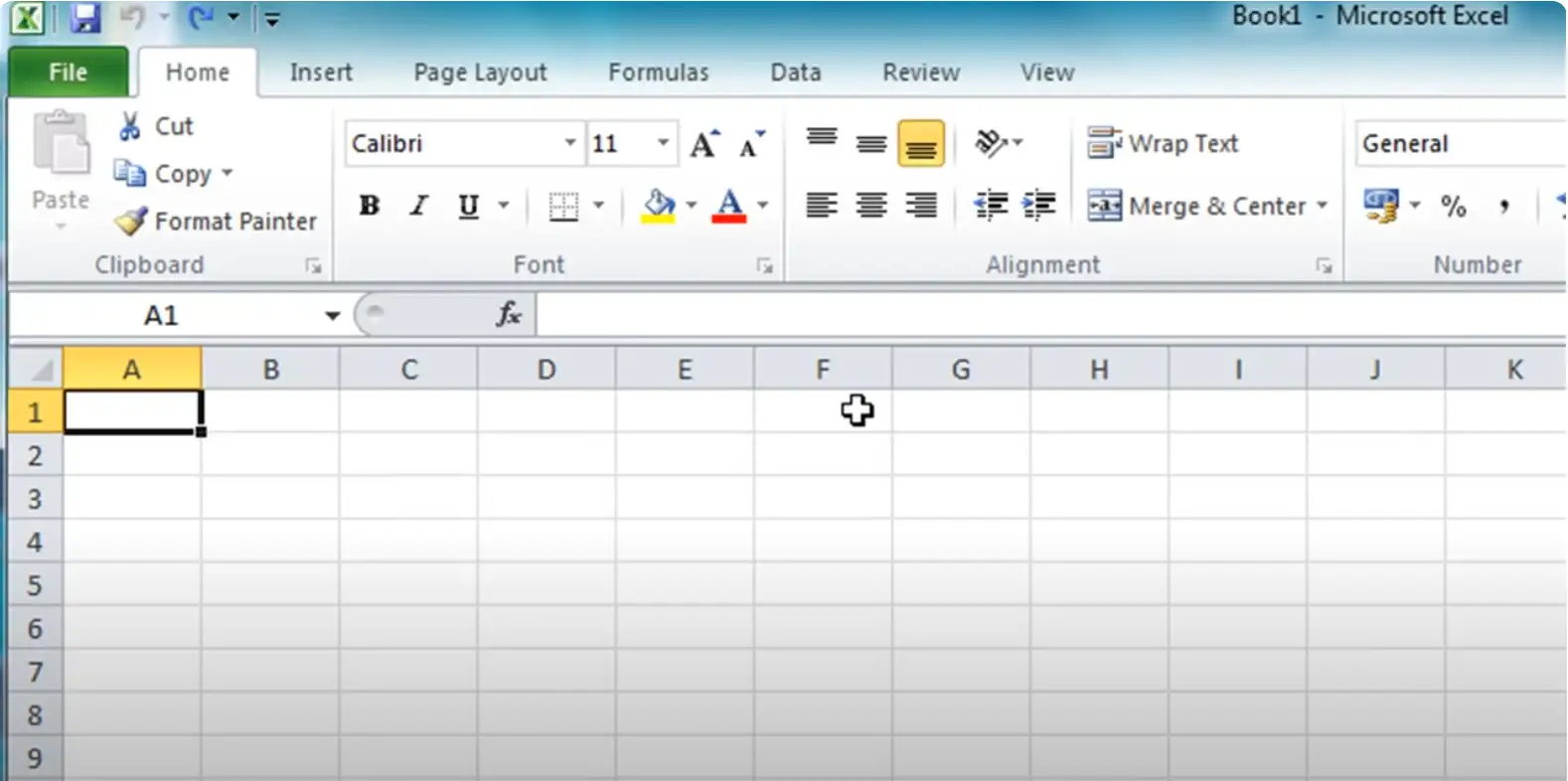The height and width of the screenshot is (781, 1568).
Task: Open the Calibri font name dropdown
Action: point(569,143)
